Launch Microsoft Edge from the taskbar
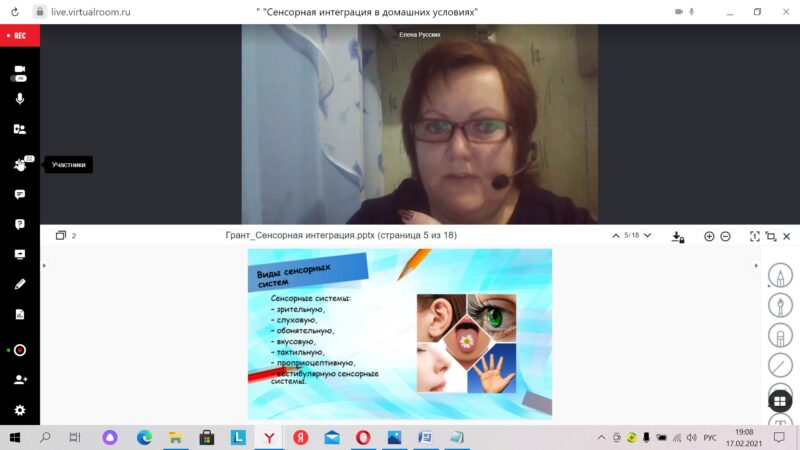This screenshot has width=800, height=450. point(144,437)
